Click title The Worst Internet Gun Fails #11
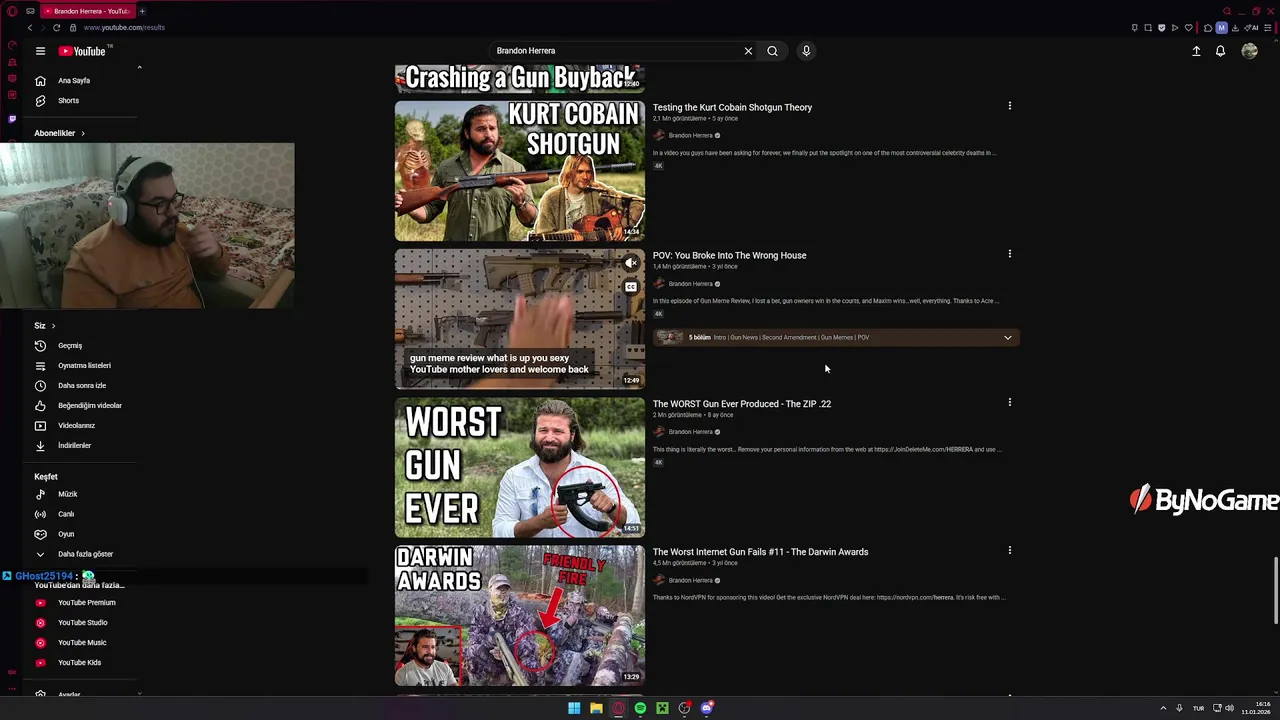Image resolution: width=1280 pixels, height=720 pixels. tap(760, 552)
